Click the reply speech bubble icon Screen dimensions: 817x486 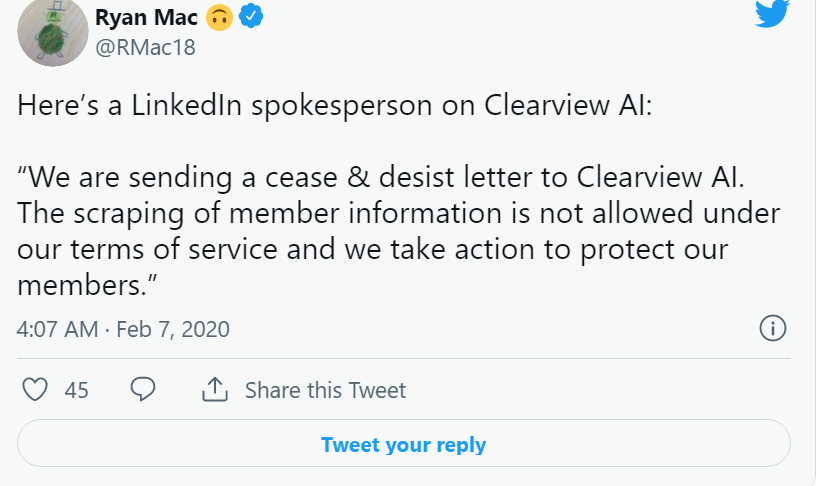[143, 389]
